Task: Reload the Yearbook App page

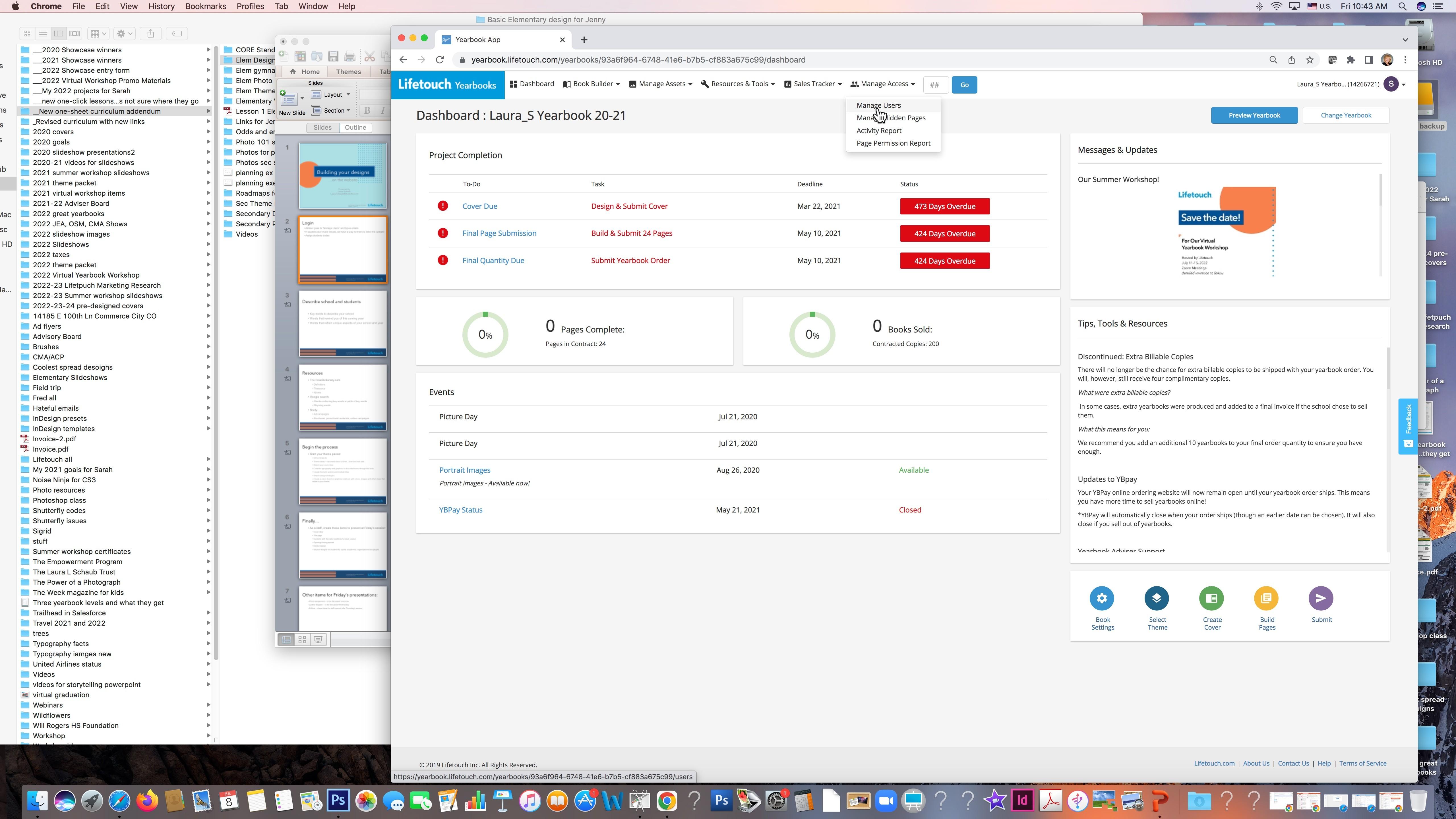Action: pyautogui.click(x=440, y=59)
